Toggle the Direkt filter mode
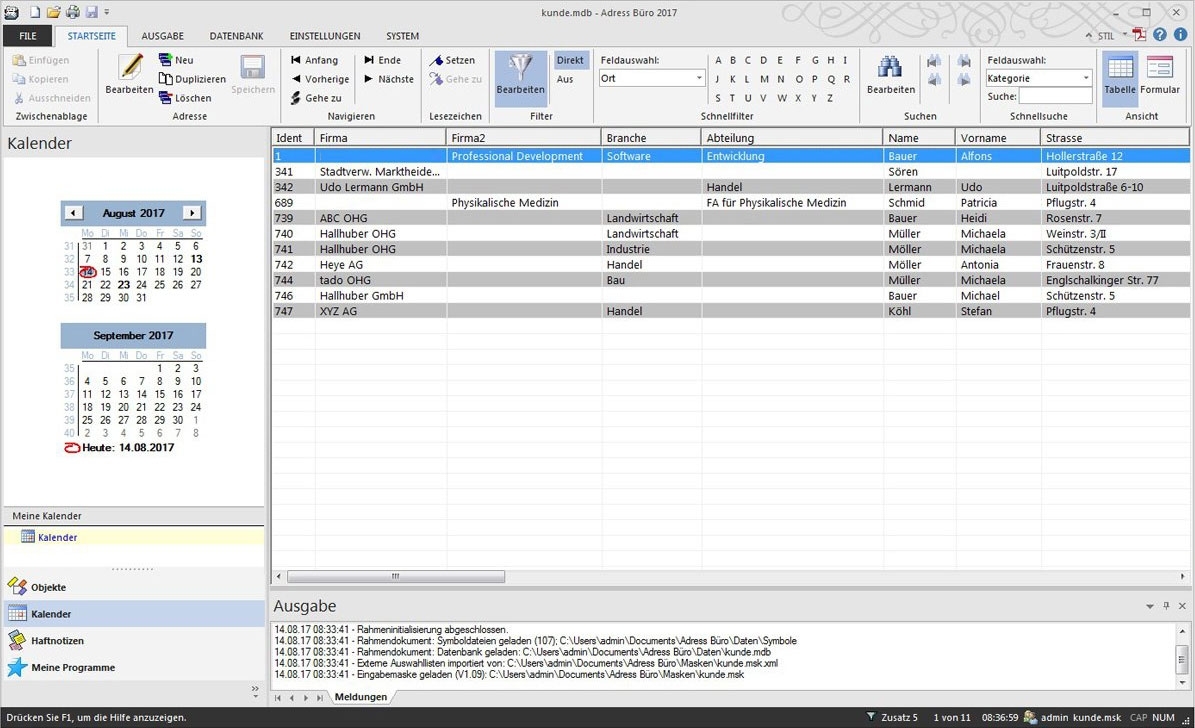This screenshot has width=1195, height=728. [x=570, y=60]
